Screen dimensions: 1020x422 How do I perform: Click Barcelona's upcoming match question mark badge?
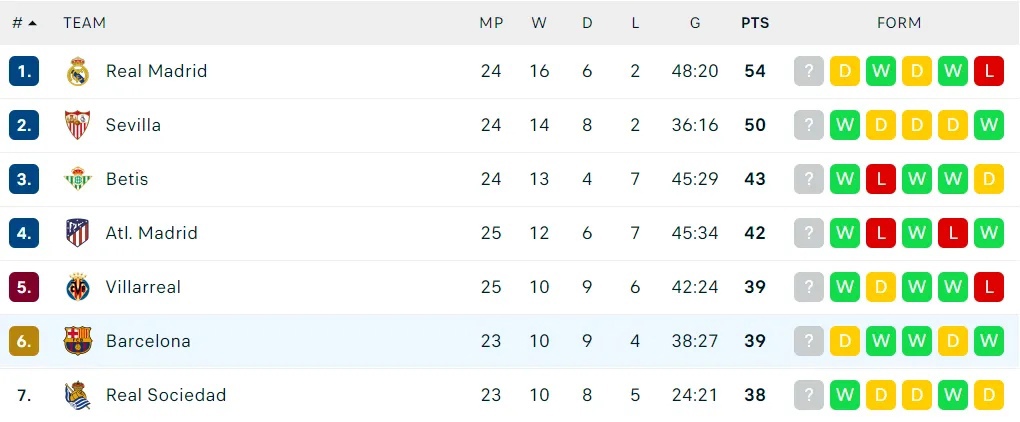point(809,341)
